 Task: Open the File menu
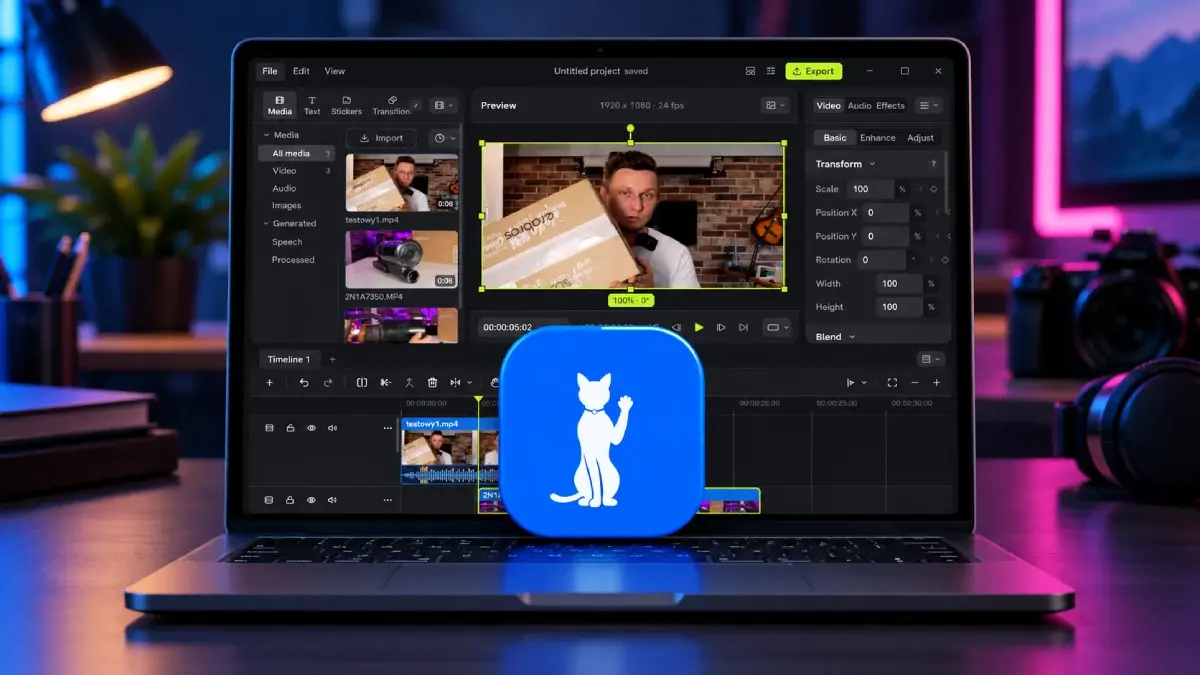click(269, 71)
